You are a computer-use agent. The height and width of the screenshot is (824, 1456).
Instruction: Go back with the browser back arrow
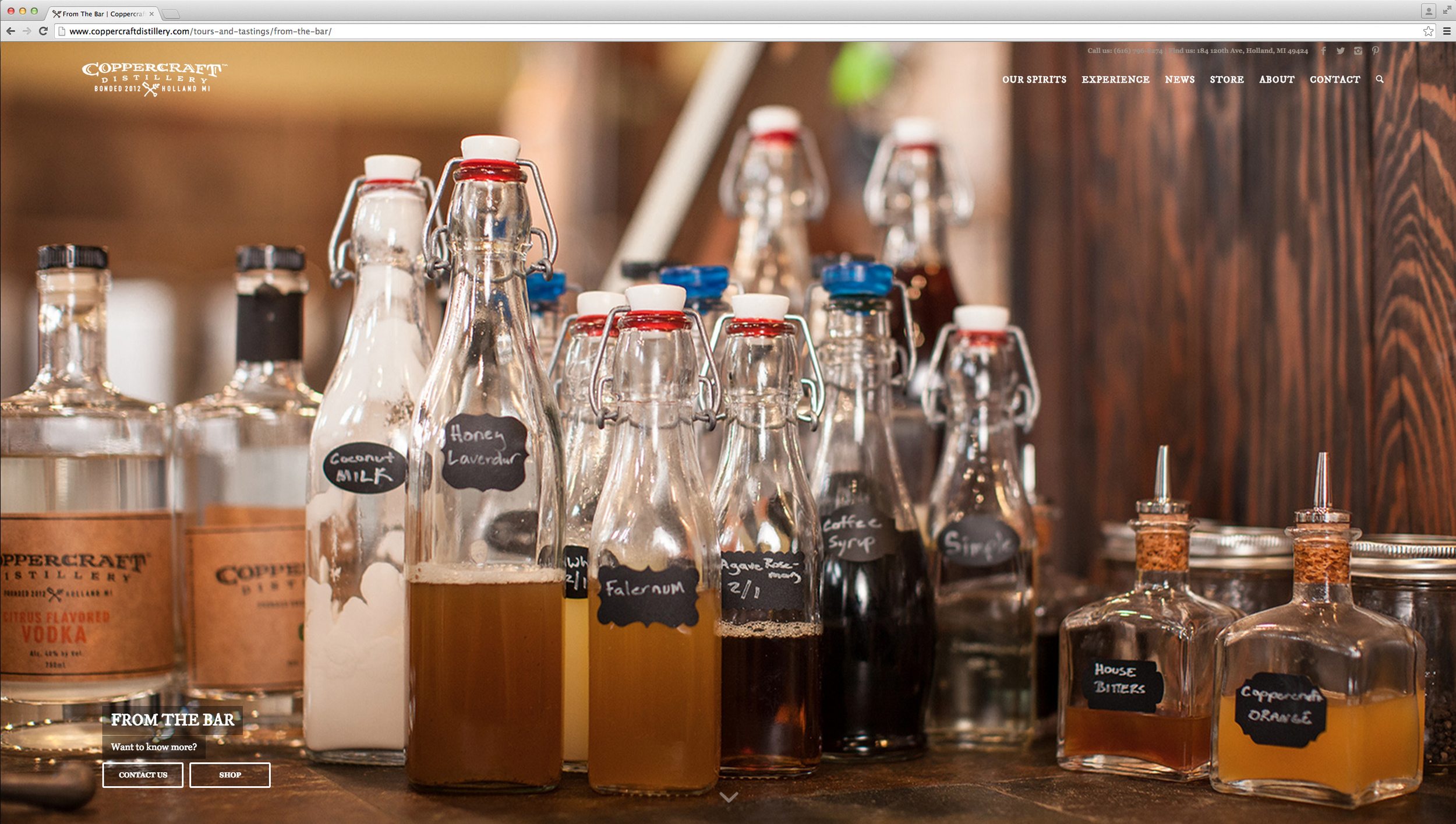click(10, 31)
